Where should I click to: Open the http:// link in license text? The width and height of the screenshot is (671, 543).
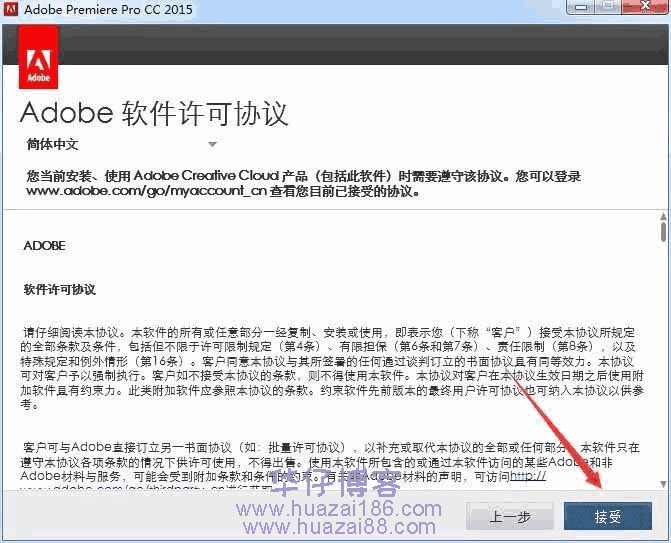pyautogui.click(x=528, y=476)
